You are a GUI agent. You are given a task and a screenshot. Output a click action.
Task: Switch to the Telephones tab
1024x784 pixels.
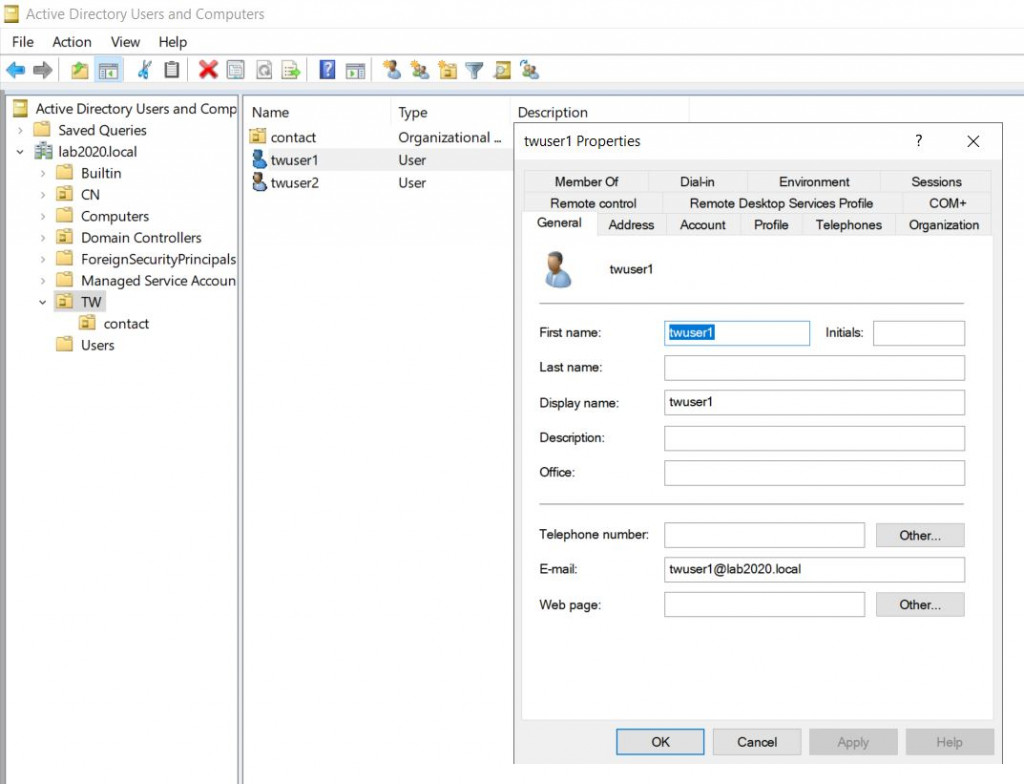click(x=848, y=225)
